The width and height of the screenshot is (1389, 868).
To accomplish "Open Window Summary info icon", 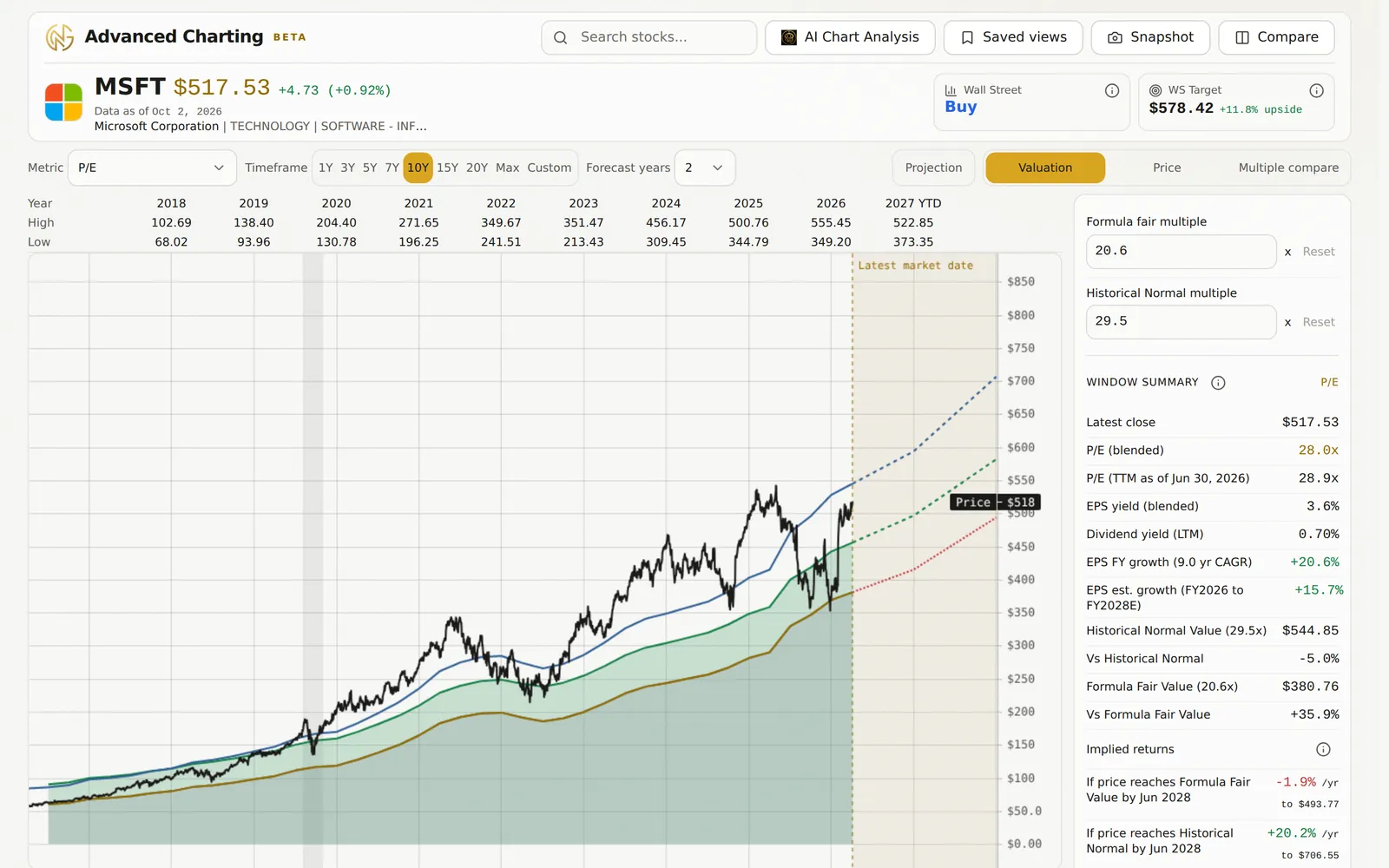I will [x=1218, y=383].
